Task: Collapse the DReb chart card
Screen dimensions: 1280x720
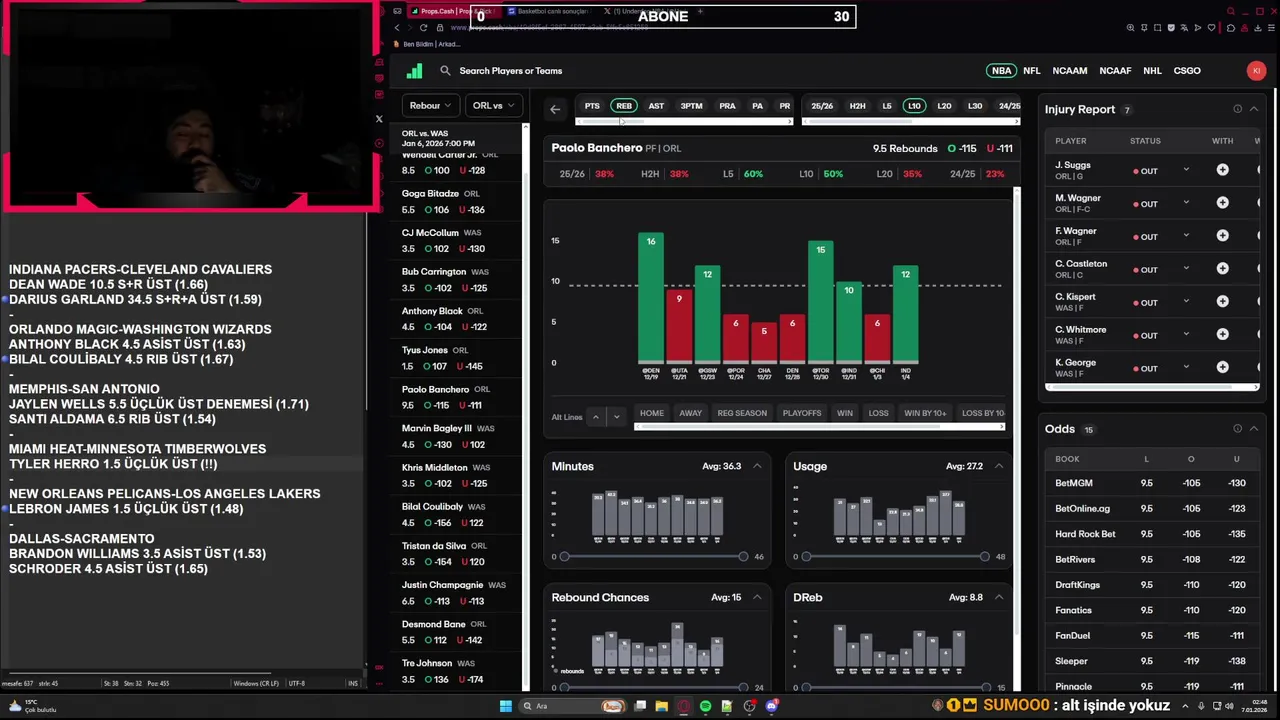Action: tap(998, 597)
